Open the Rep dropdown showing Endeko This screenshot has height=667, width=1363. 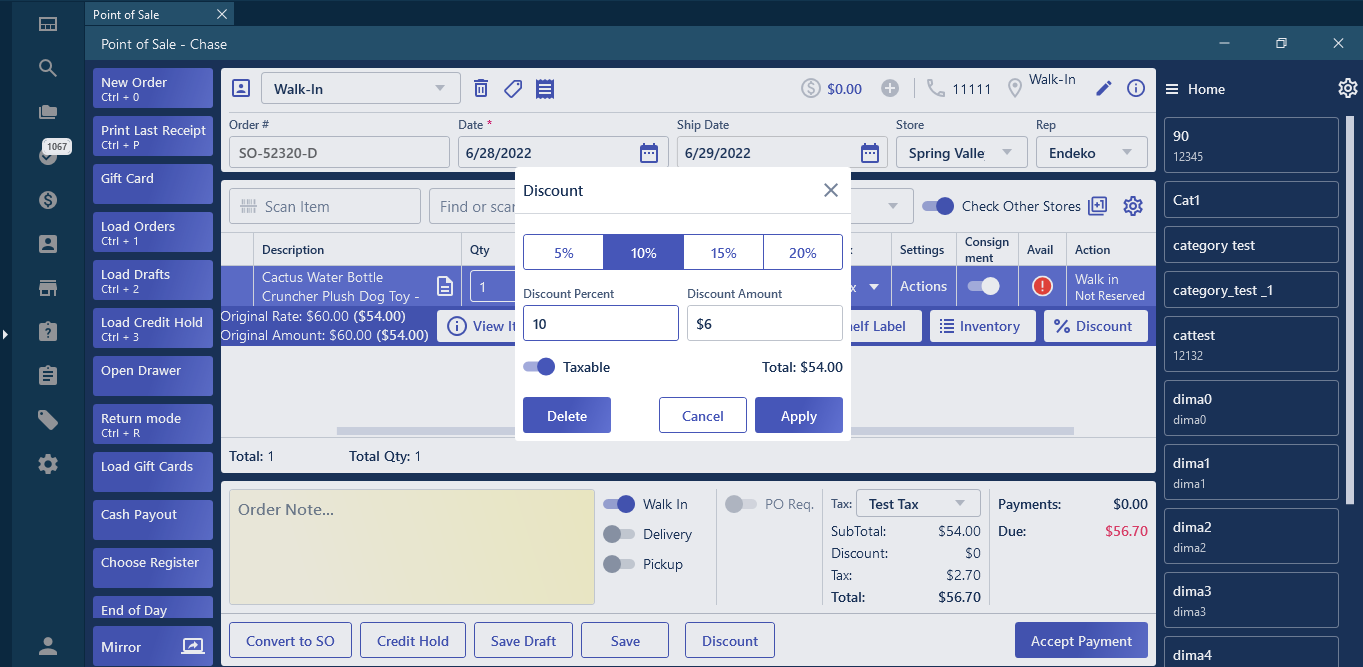point(1091,153)
